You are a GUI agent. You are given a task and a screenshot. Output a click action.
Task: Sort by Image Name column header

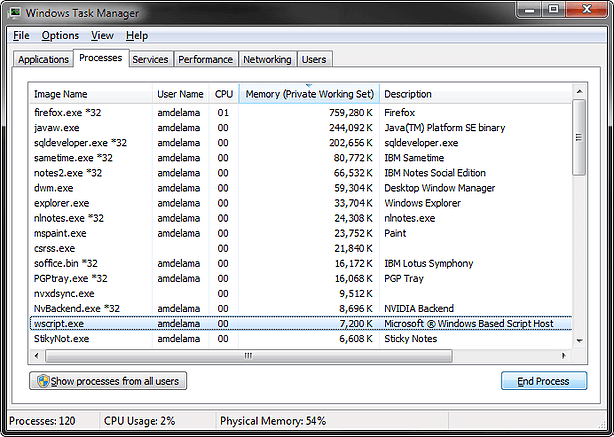click(x=90, y=94)
